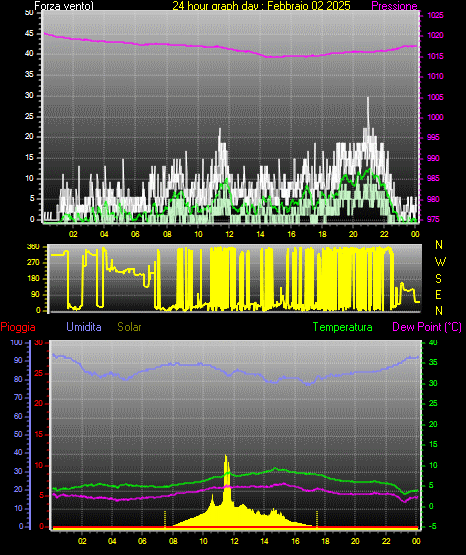The image size is (466, 555).
Task: Click the evening dotted yellow marker near 18
Action: (317, 519)
